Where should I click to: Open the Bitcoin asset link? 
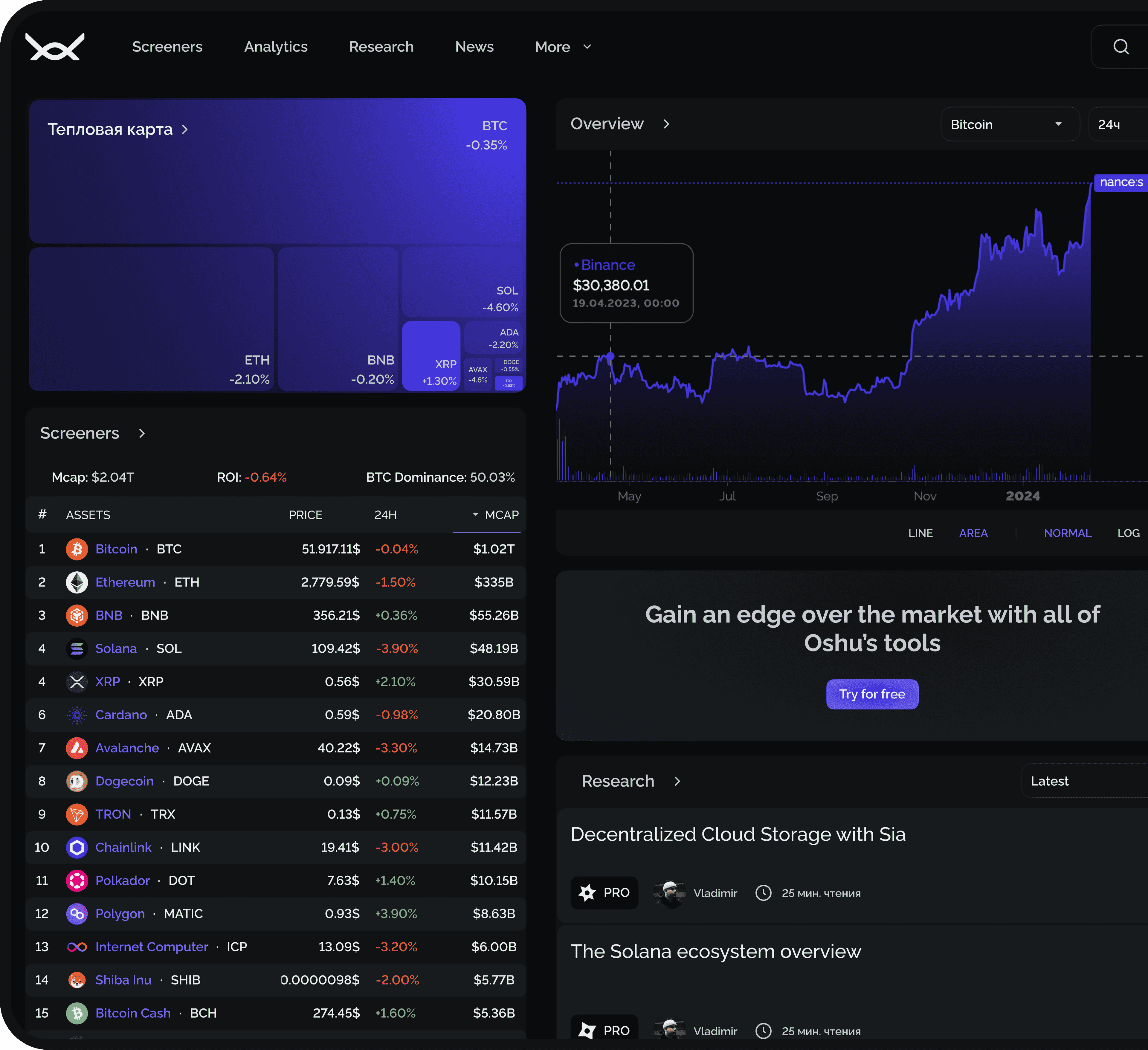[x=116, y=549]
